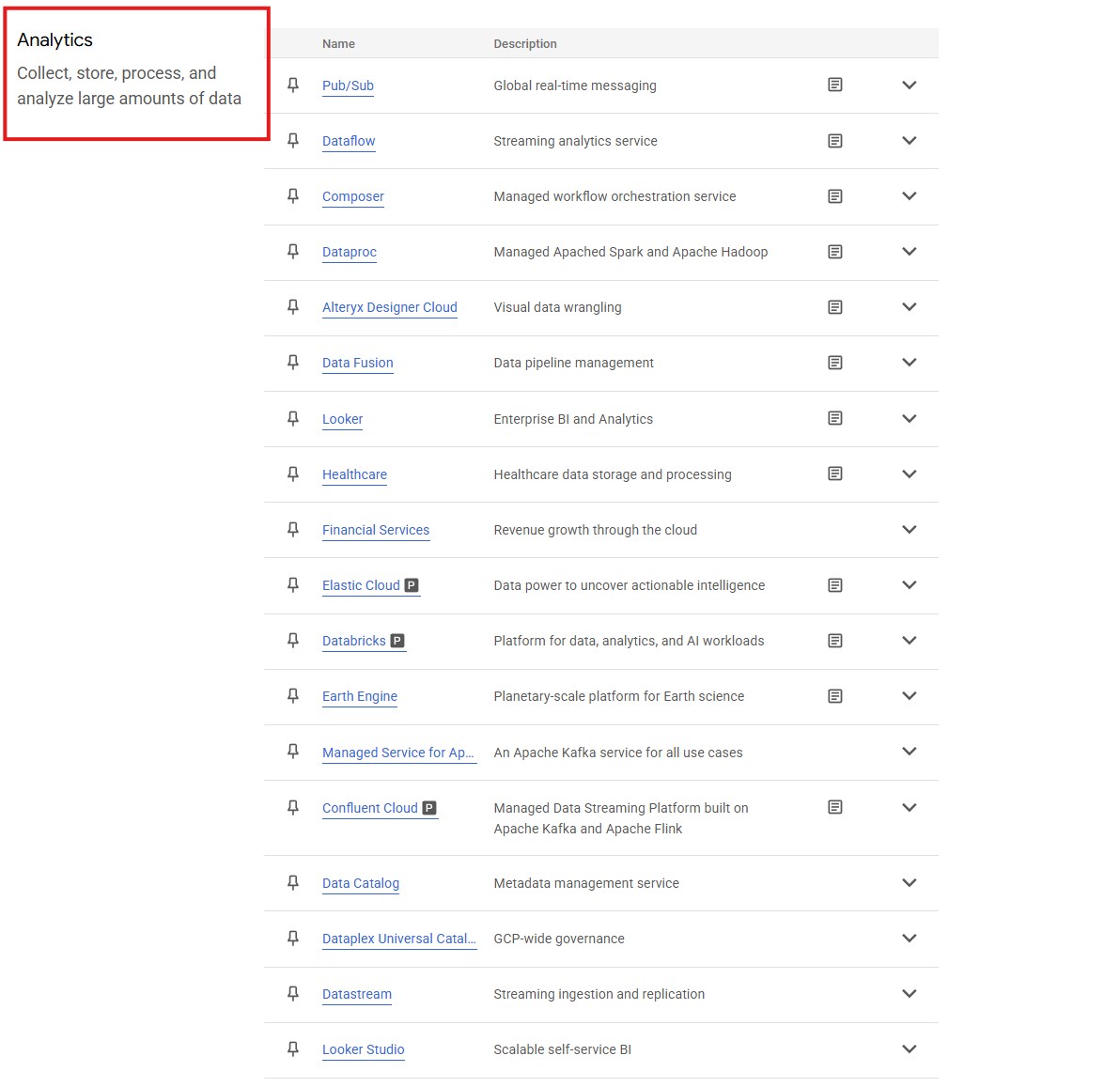Expand the Datastream row chevron

(x=909, y=994)
